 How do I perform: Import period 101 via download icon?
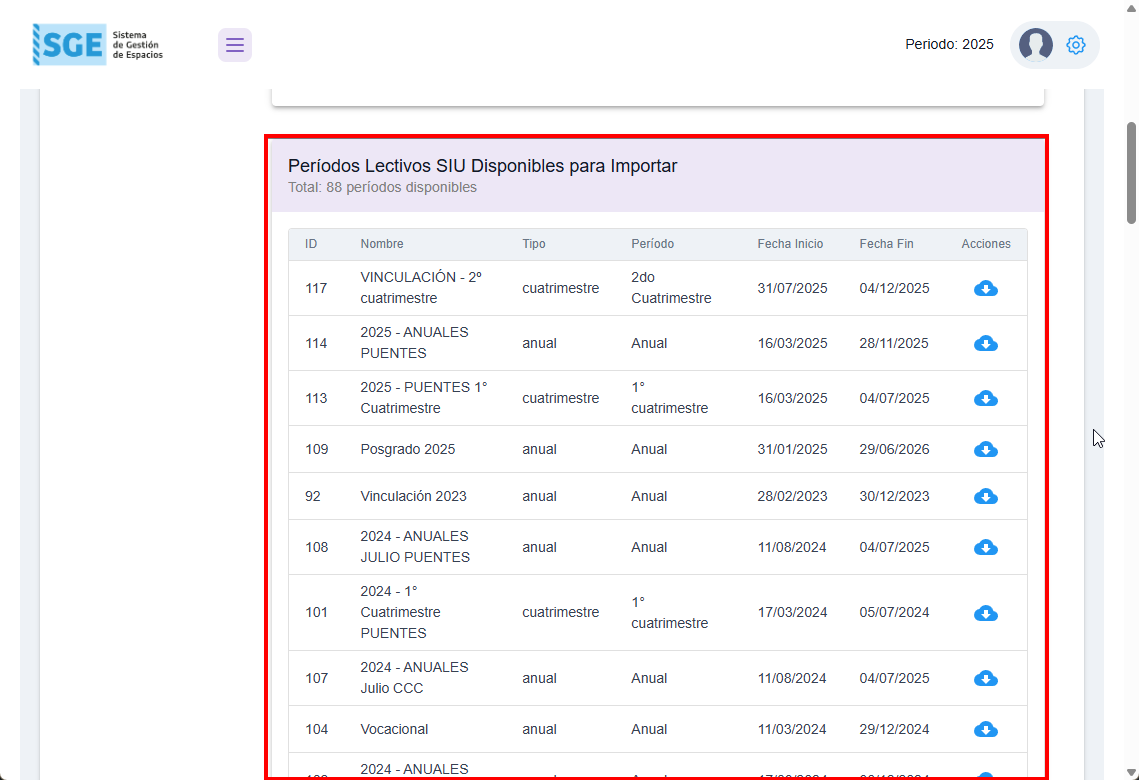click(x=986, y=613)
